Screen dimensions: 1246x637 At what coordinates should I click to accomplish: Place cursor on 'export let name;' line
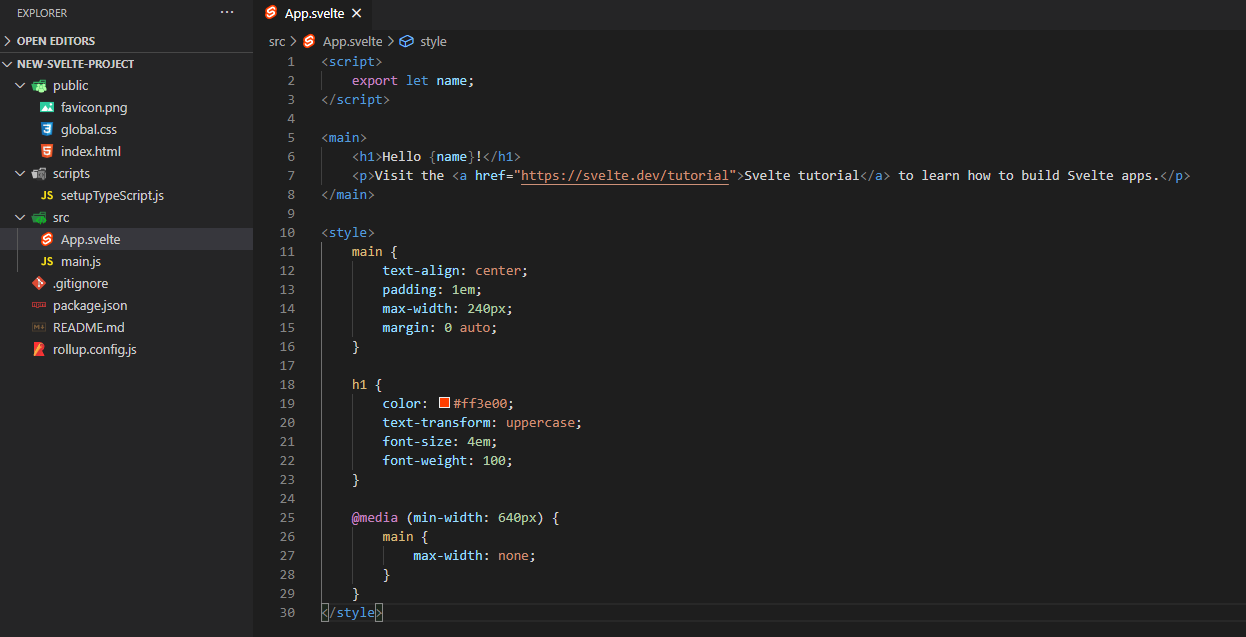coord(413,80)
